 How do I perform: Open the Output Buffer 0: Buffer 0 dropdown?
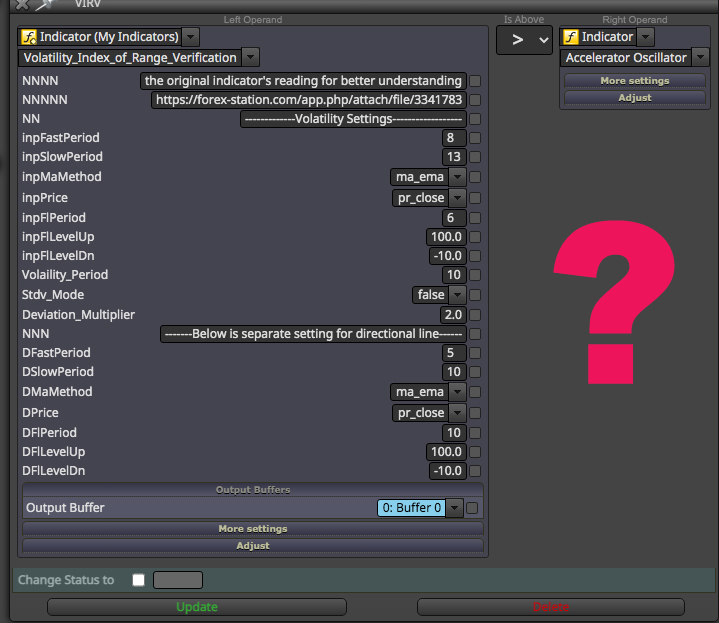[454, 508]
